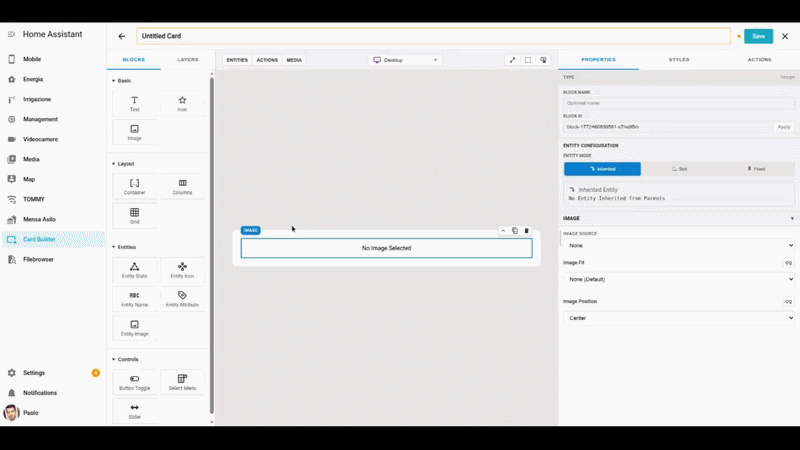Close the card editor with the X
This screenshot has width=800, height=450.
[x=785, y=36]
